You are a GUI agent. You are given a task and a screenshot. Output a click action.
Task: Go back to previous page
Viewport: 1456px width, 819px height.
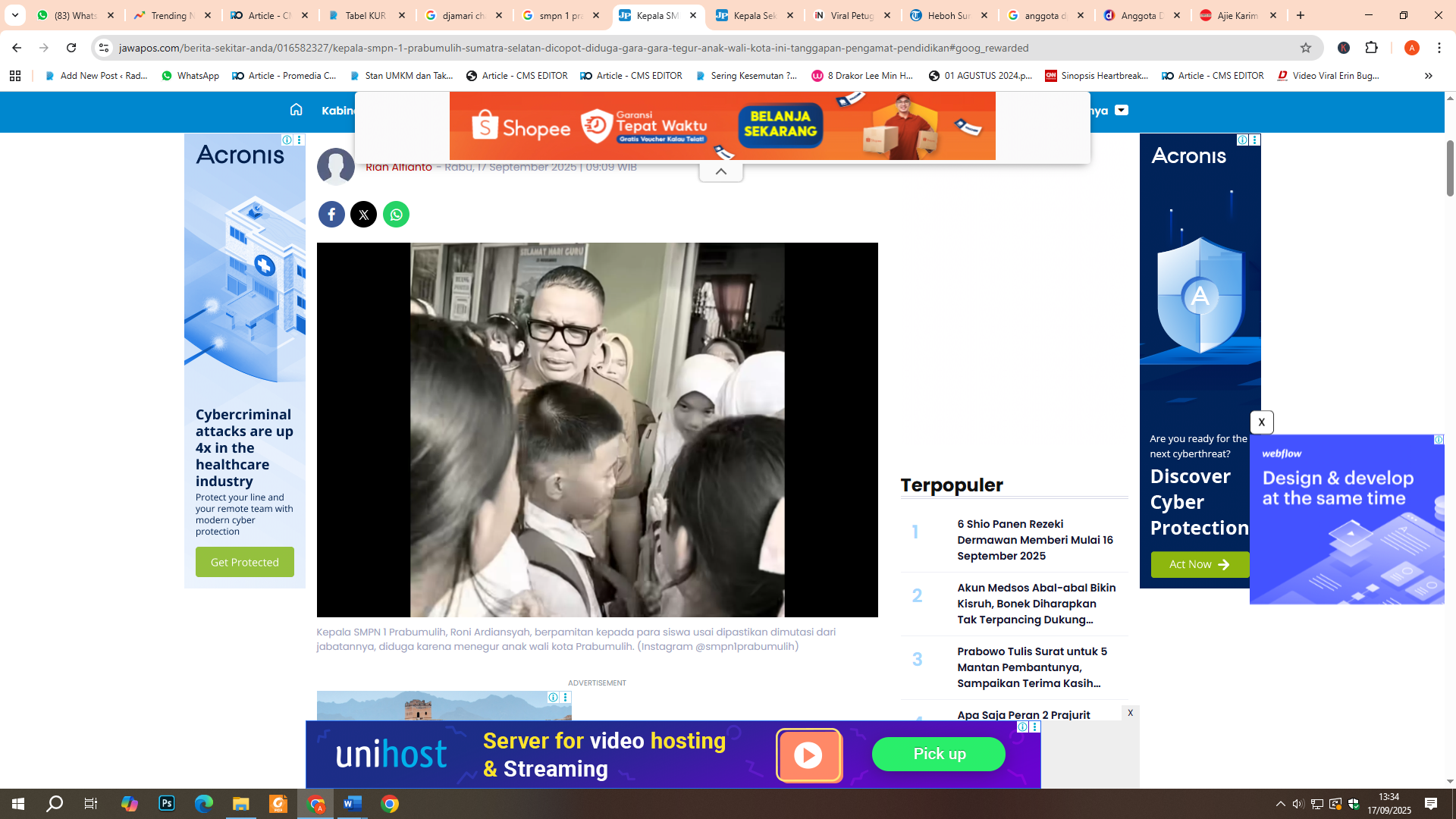click(17, 48)
